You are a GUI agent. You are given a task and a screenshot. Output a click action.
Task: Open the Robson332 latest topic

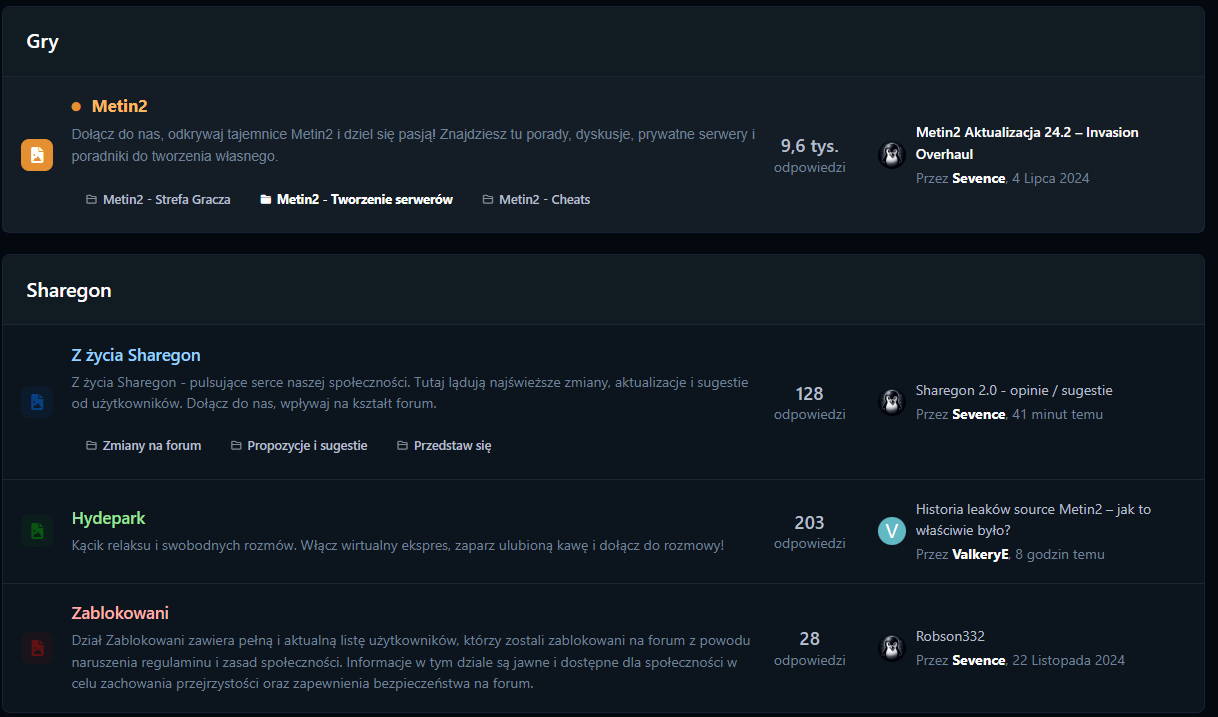950,636
